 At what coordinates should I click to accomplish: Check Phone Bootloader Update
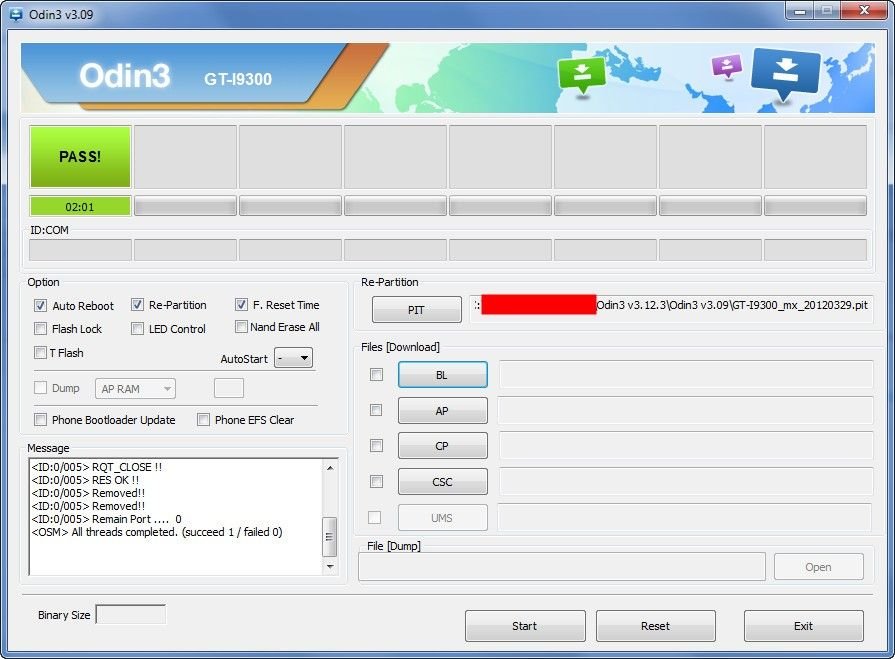tap(41, 420)
